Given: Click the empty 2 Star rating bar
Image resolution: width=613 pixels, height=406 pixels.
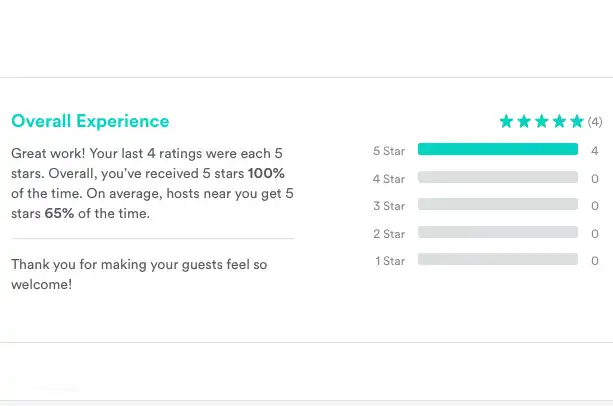Looking at the screenshot, I should pos(497,233).
